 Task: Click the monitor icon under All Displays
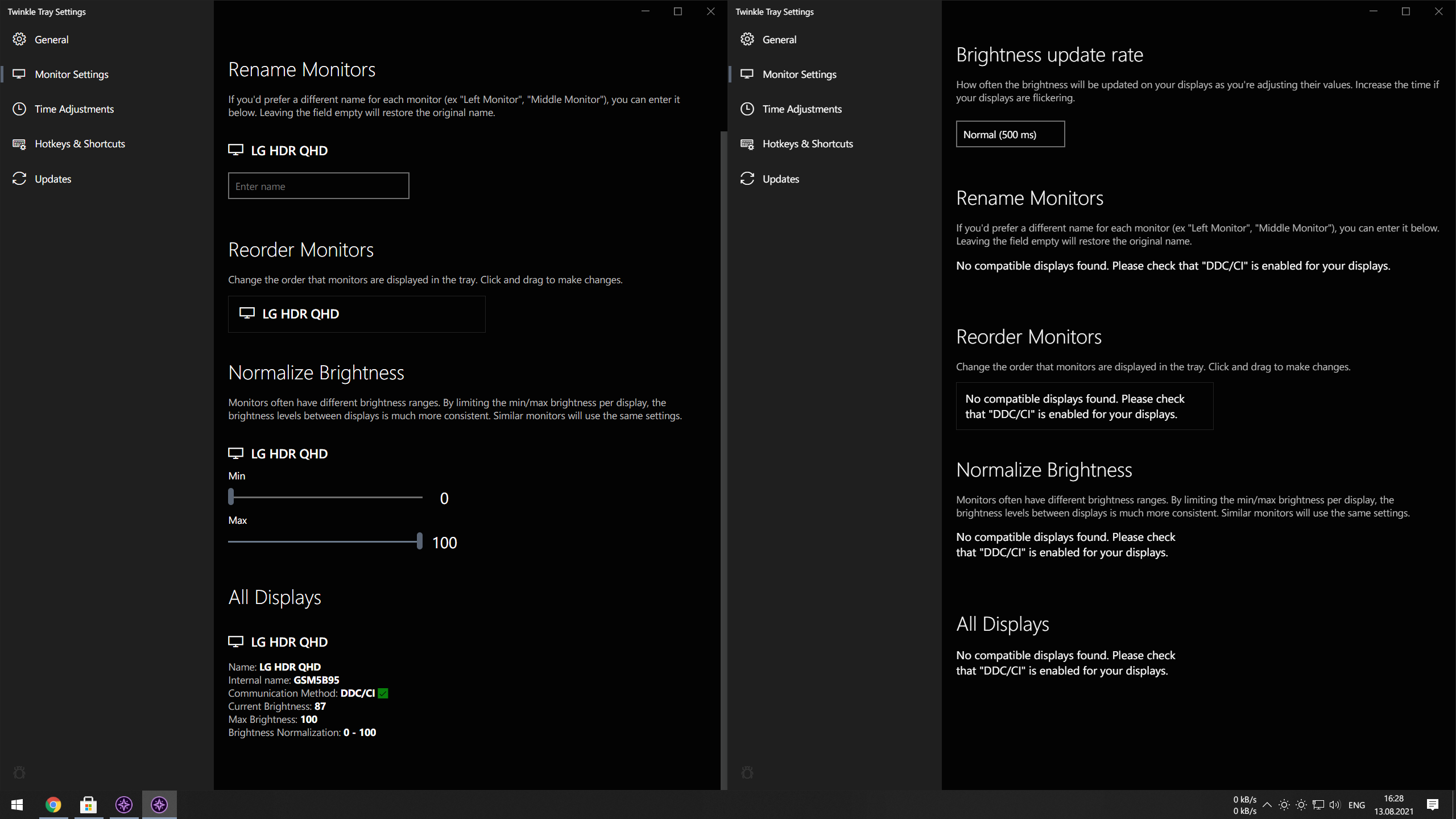236,641
